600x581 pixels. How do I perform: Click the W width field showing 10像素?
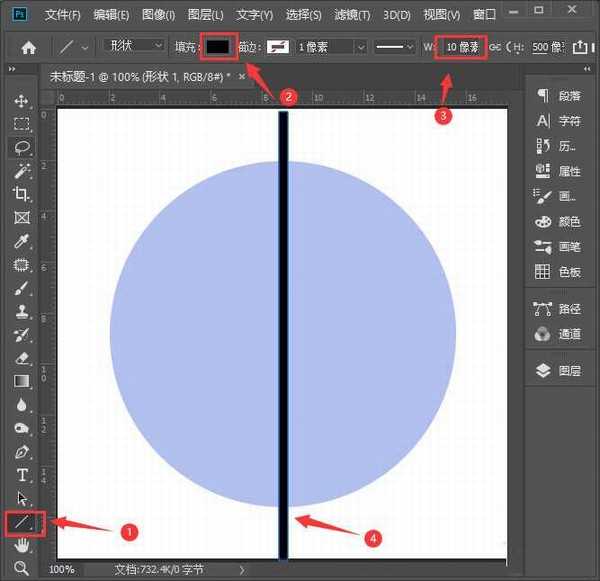(461, 47)
